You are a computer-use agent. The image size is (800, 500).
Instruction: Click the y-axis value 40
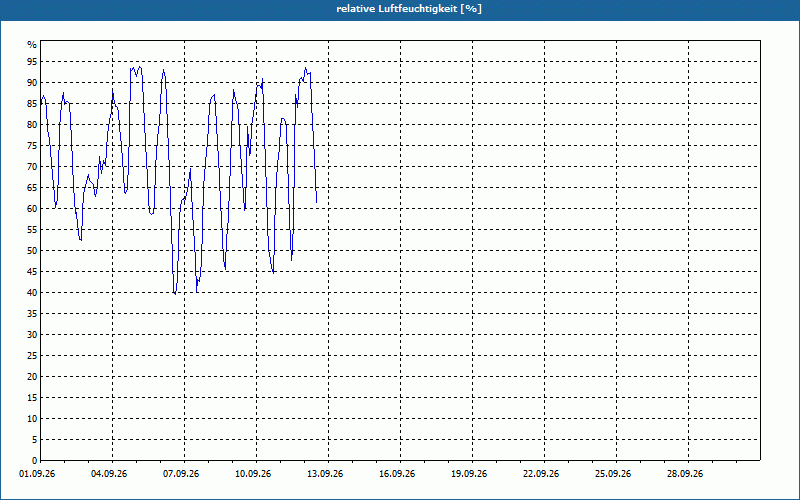point(32,292)
